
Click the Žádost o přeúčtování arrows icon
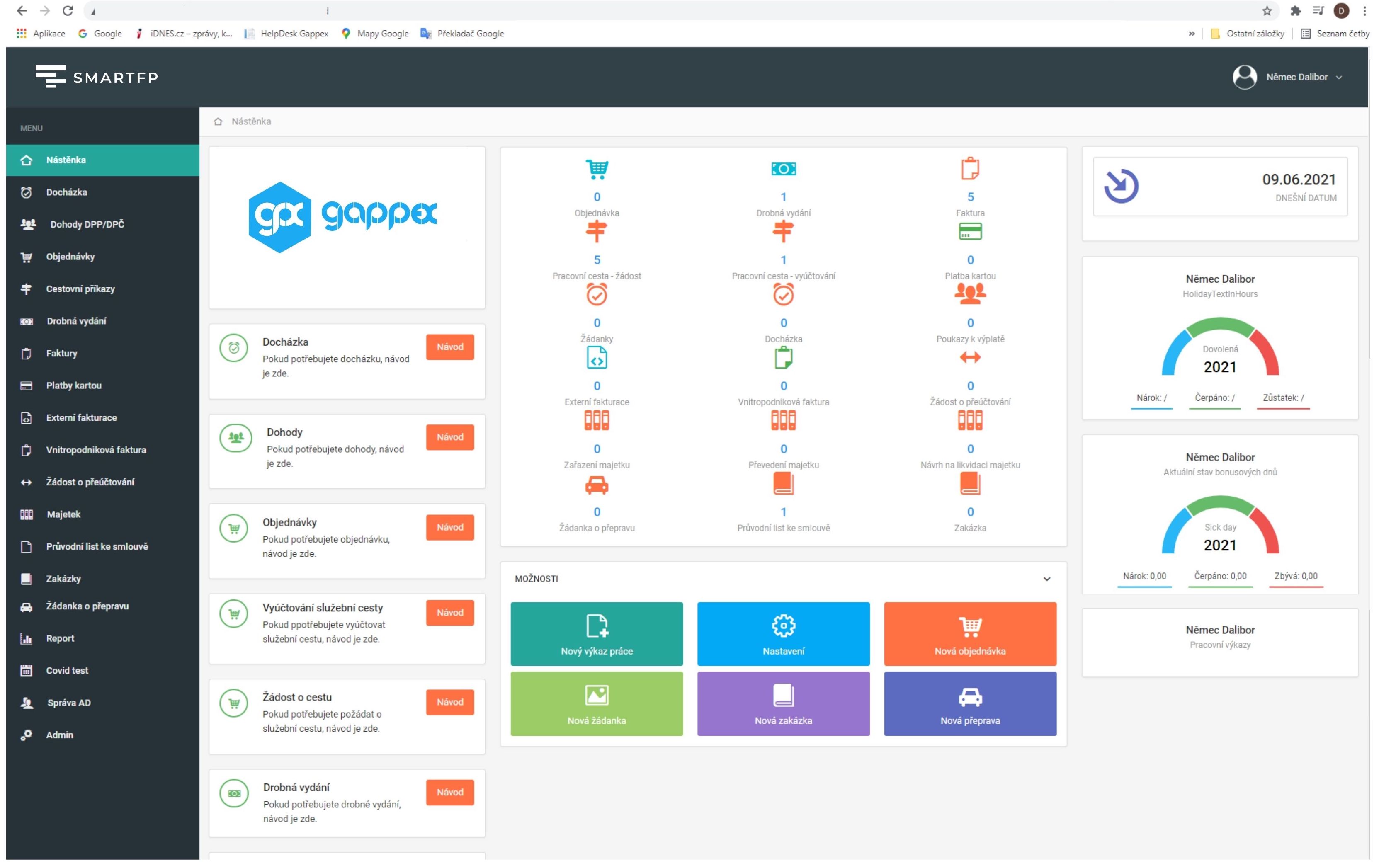pyautogui.click(x=969, y=358)
